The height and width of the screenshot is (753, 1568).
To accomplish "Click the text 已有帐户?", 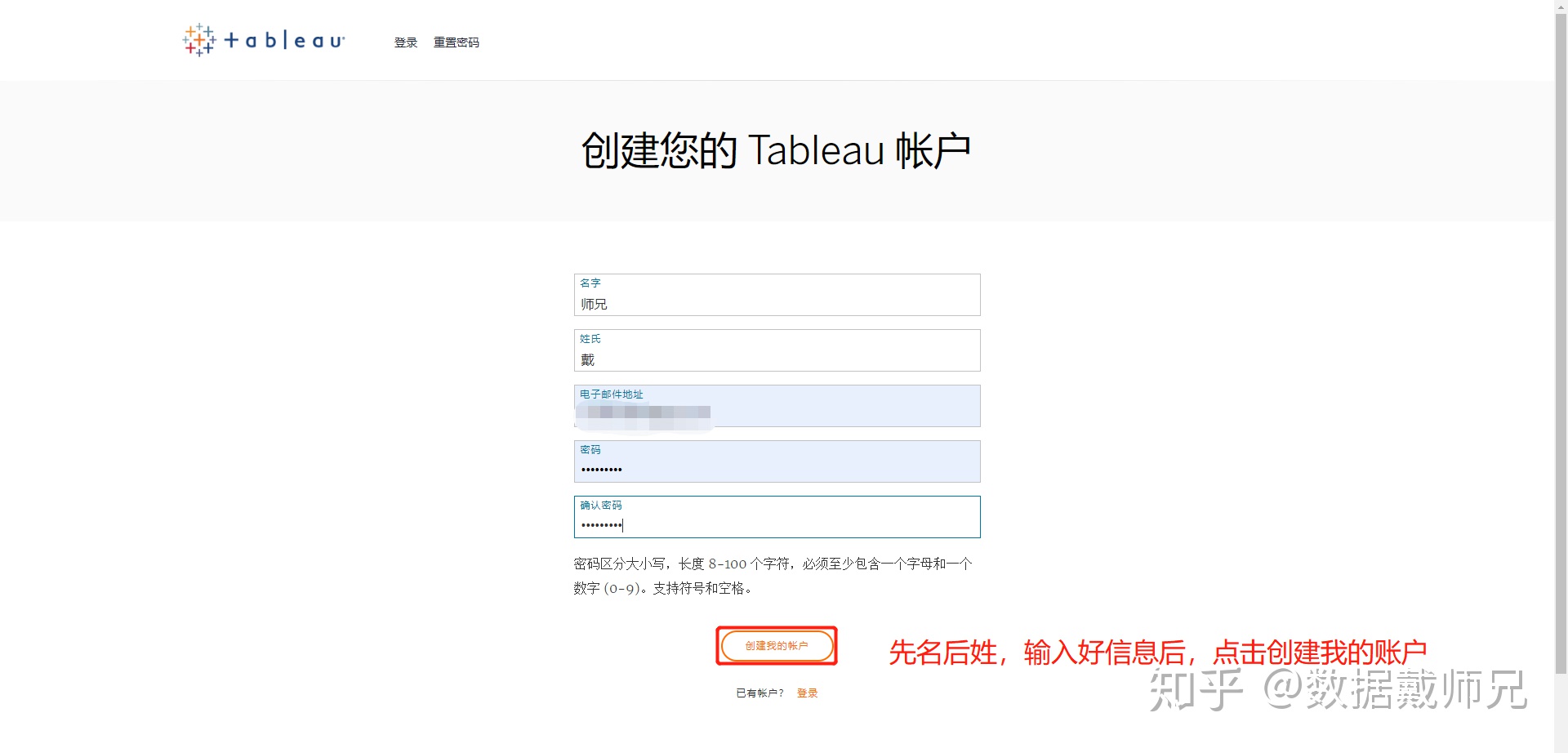I will 759,693.
